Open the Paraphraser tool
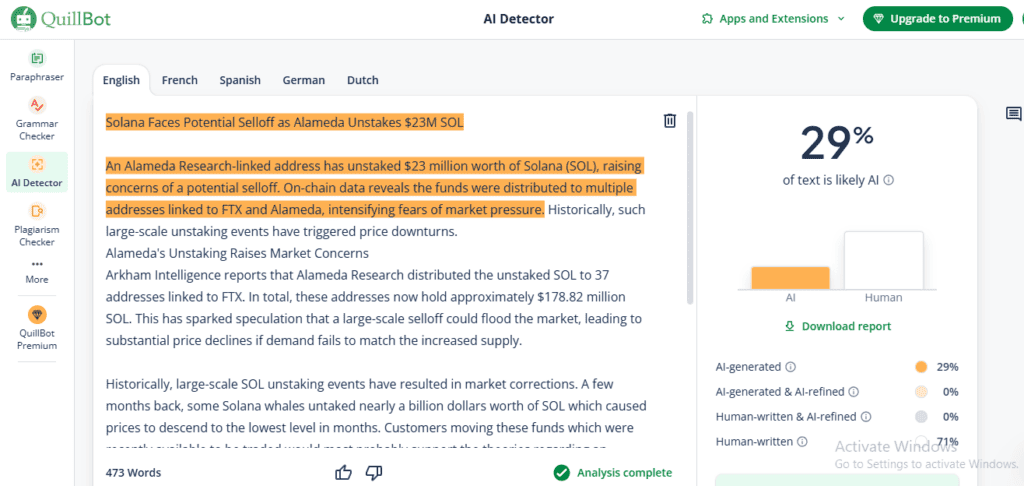 point(37,66)
